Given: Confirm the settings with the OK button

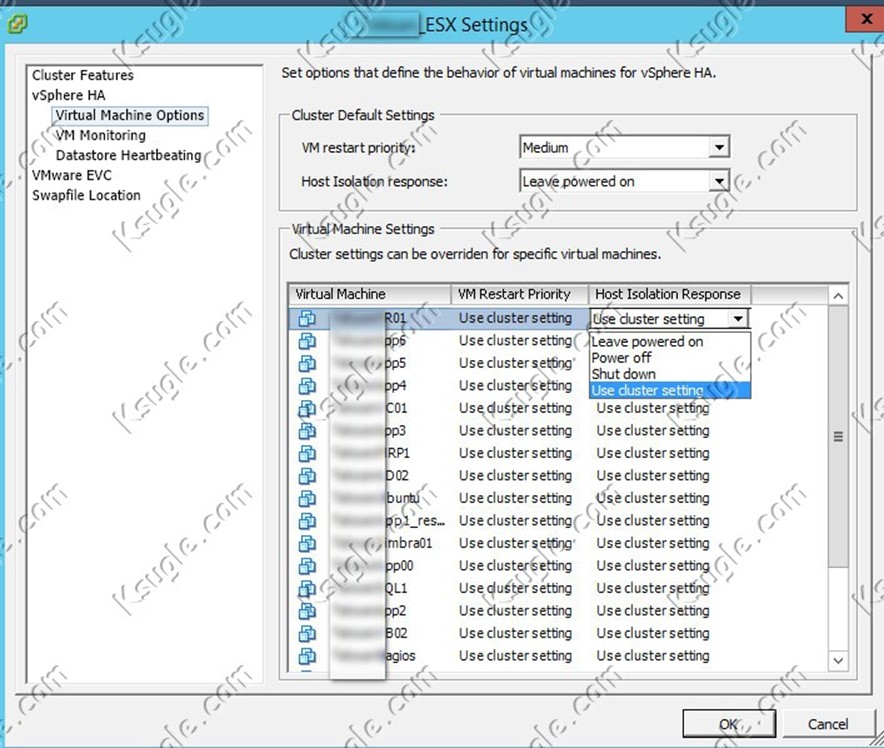Looking at the screenshot, I should coord(729,724).
